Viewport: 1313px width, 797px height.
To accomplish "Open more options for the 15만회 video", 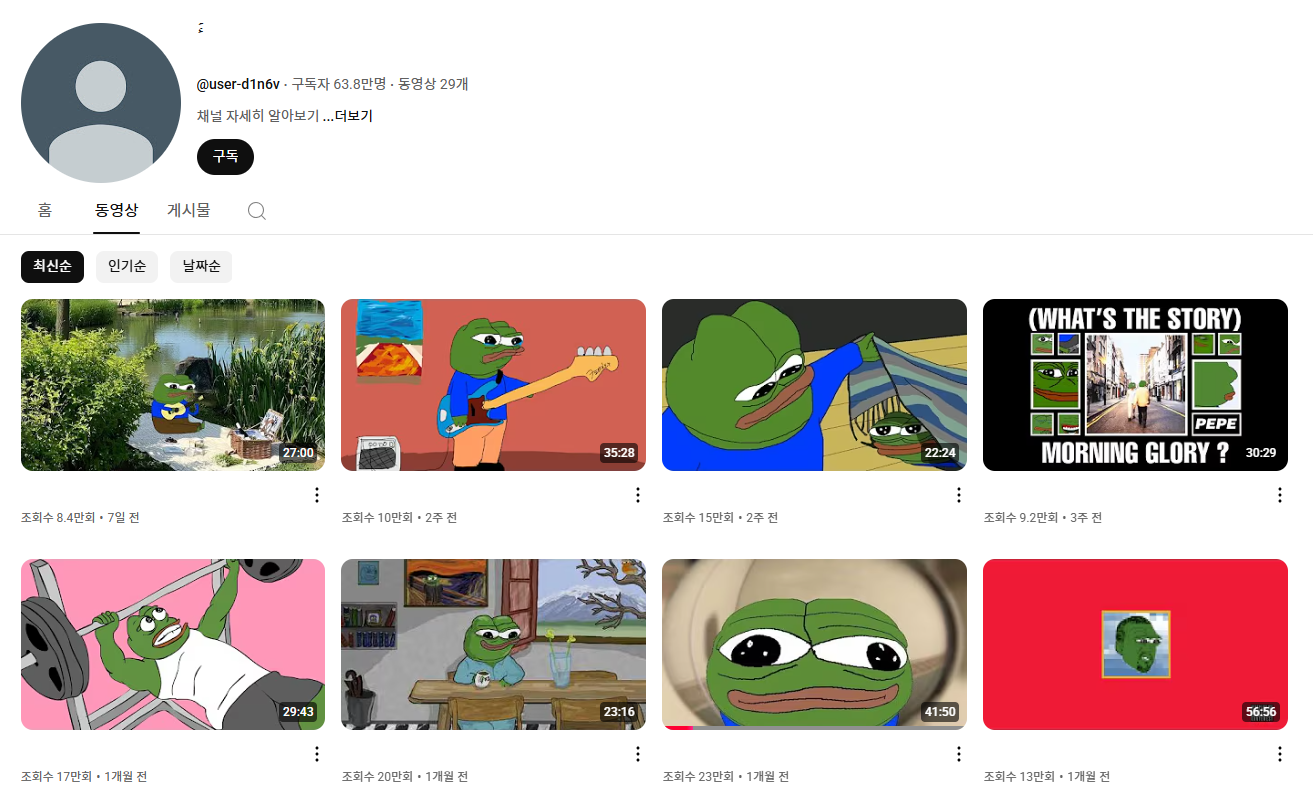I will pyautogui.click(x=959, y=495).
